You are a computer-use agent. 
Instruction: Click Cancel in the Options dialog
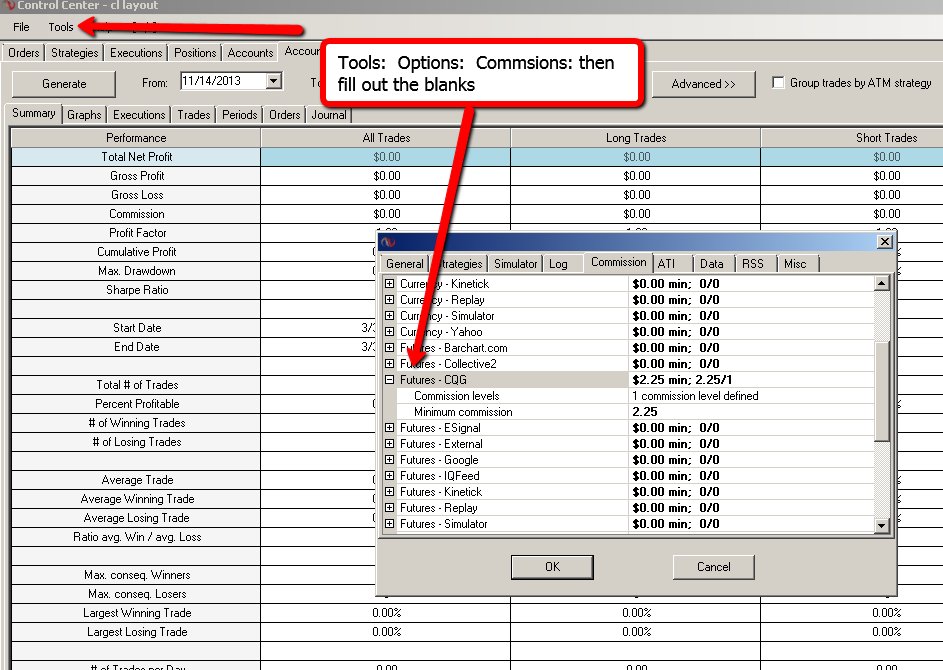[x=713, y=567]
